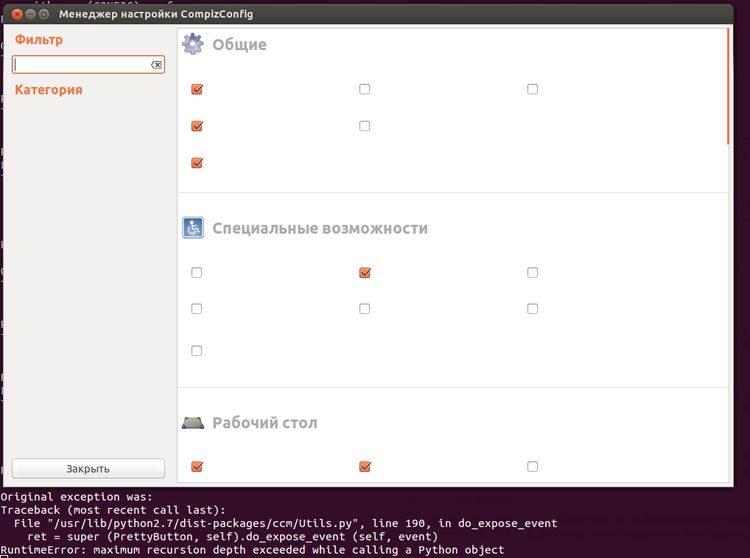
Task: Click terminal line 'Traceback (most recent call last):'
Action: pos(113,510)
